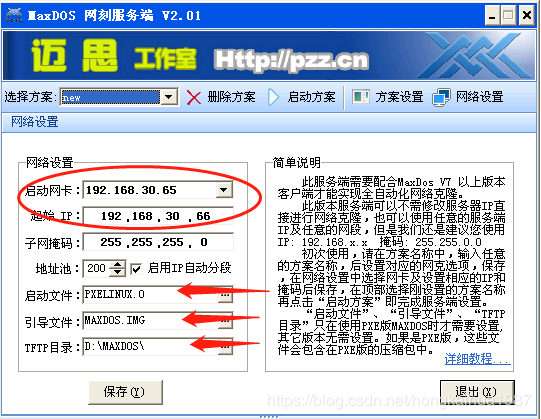
Task: Click the MaxDOS app icon in title bar
Action: 14,15
